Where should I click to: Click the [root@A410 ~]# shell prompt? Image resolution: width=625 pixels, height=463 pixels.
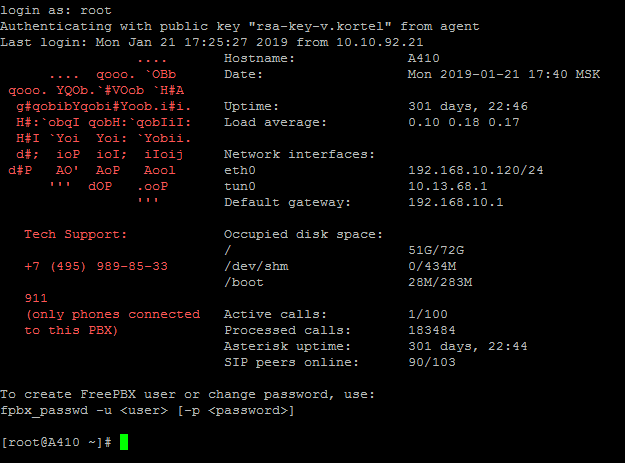tap(56, 442)
